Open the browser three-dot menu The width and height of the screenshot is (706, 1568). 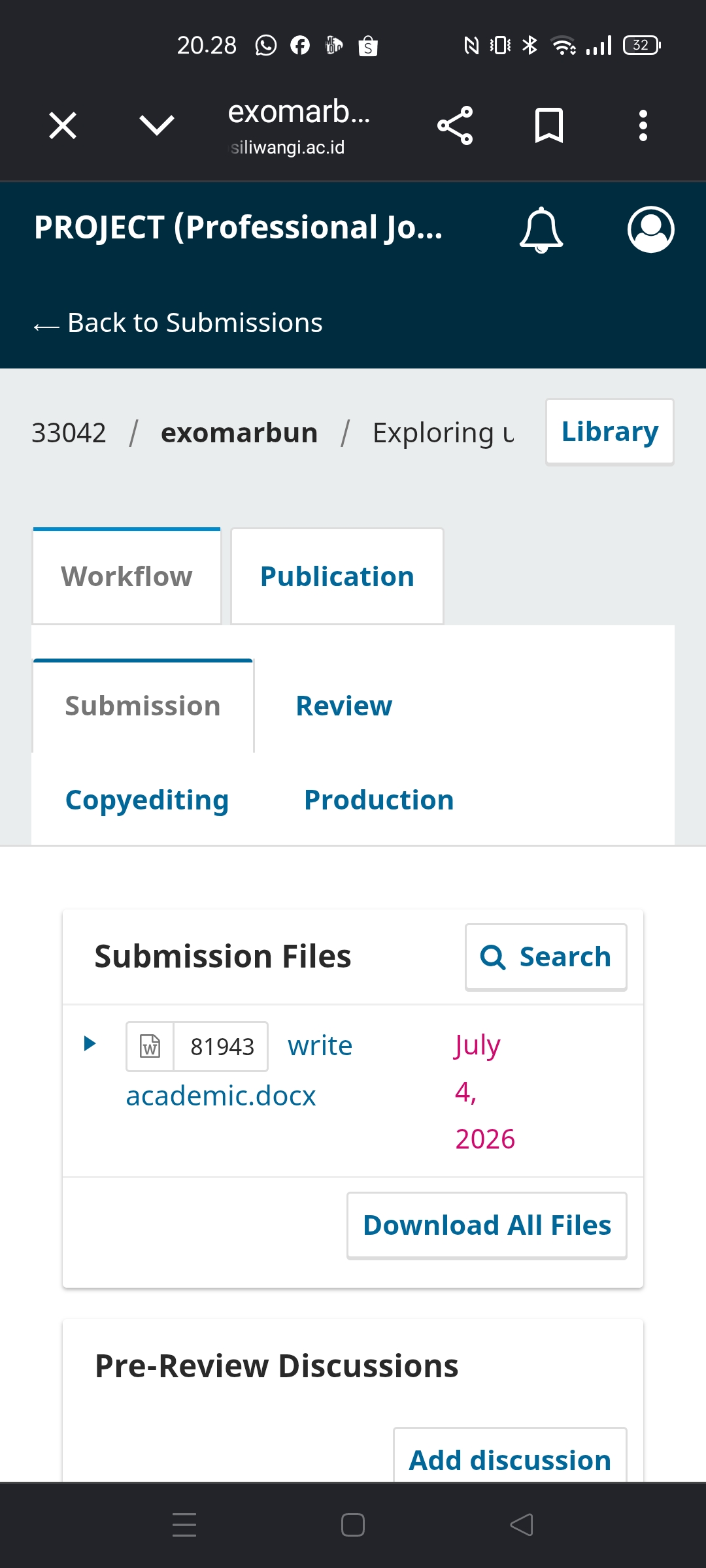click(643, 125)
